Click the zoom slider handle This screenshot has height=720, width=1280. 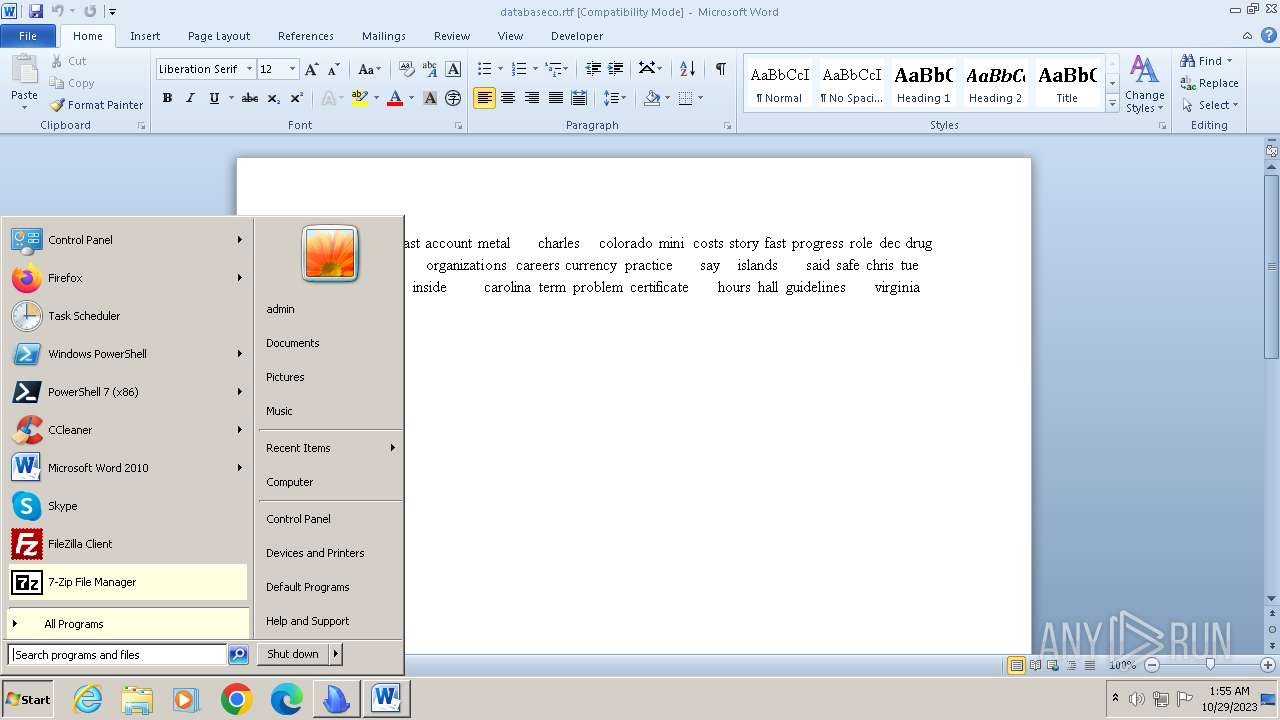click(1209, 665)
